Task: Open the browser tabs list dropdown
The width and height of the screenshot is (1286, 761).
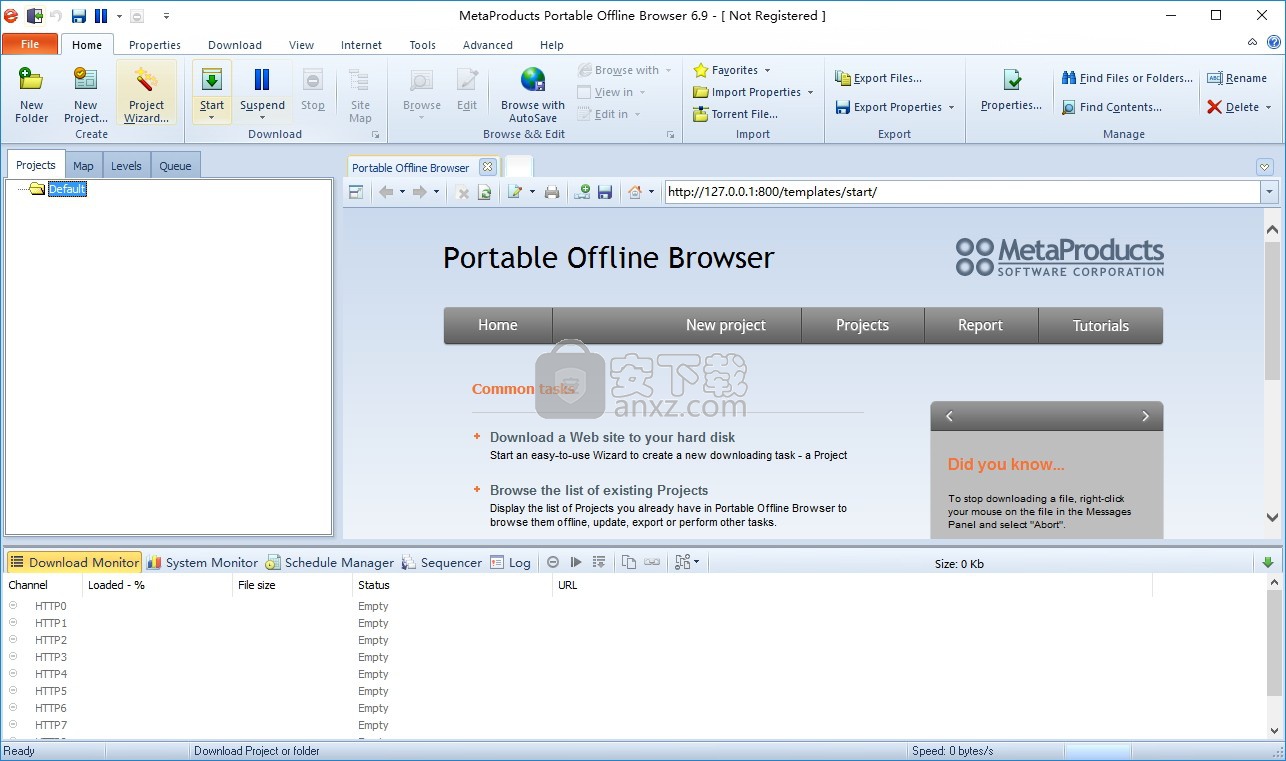Action: [x=1265, y=167]
